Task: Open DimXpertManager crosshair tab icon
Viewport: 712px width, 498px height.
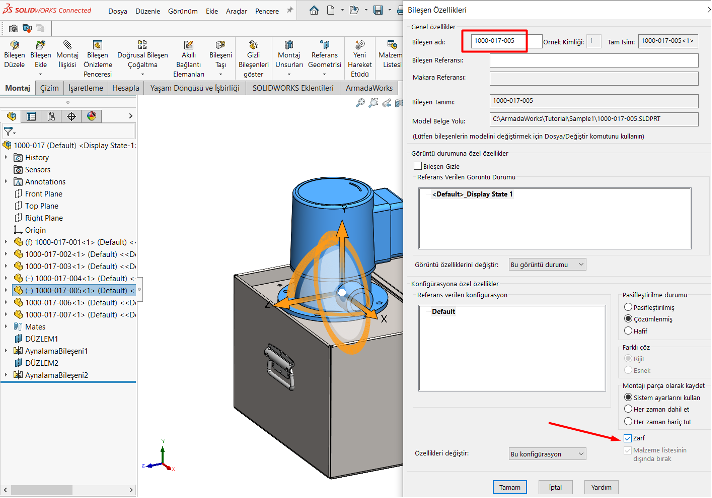Action: click(x=71, y=117)
